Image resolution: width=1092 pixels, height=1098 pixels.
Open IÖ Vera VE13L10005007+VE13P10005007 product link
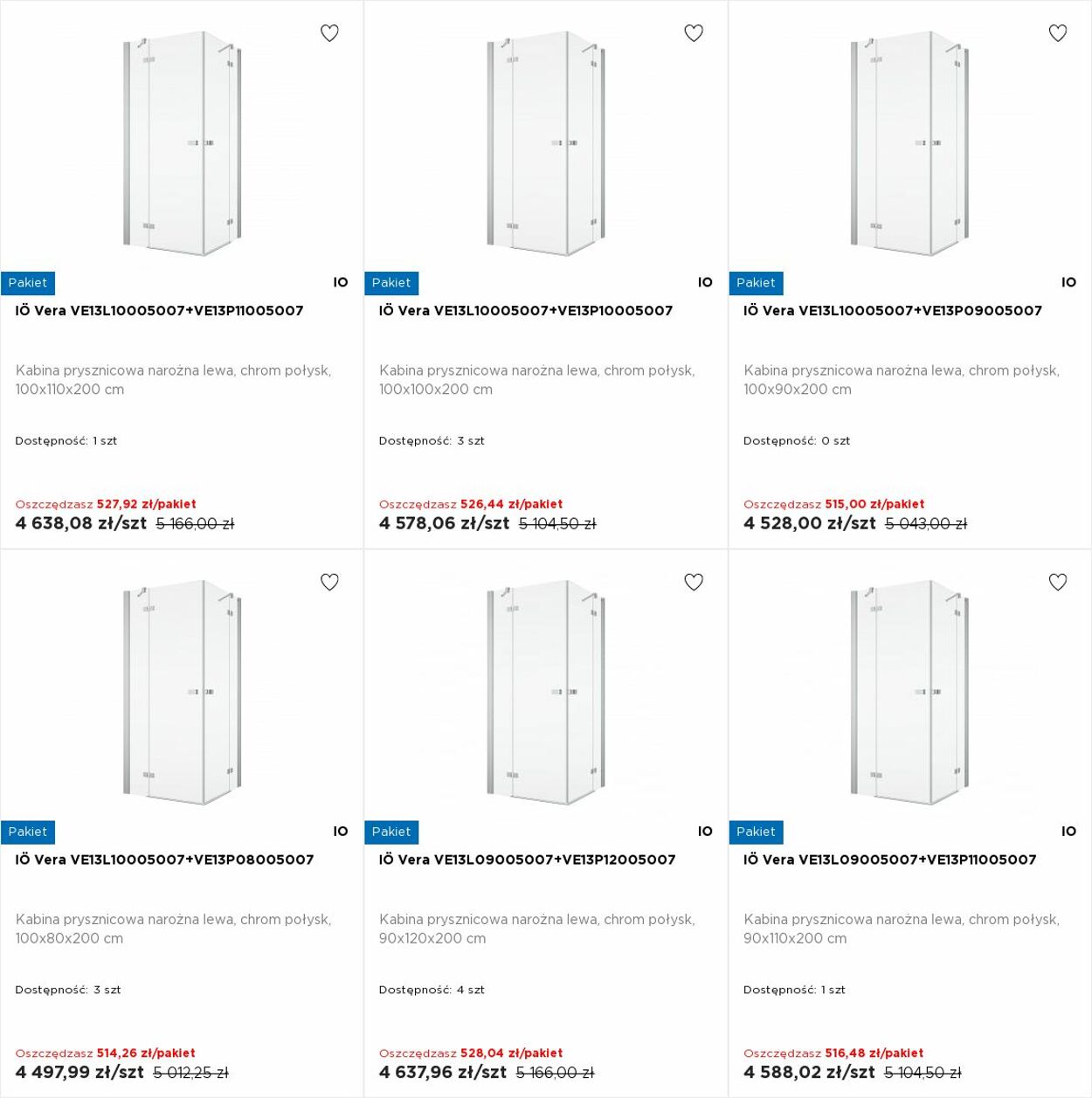(x=526, y=311)
